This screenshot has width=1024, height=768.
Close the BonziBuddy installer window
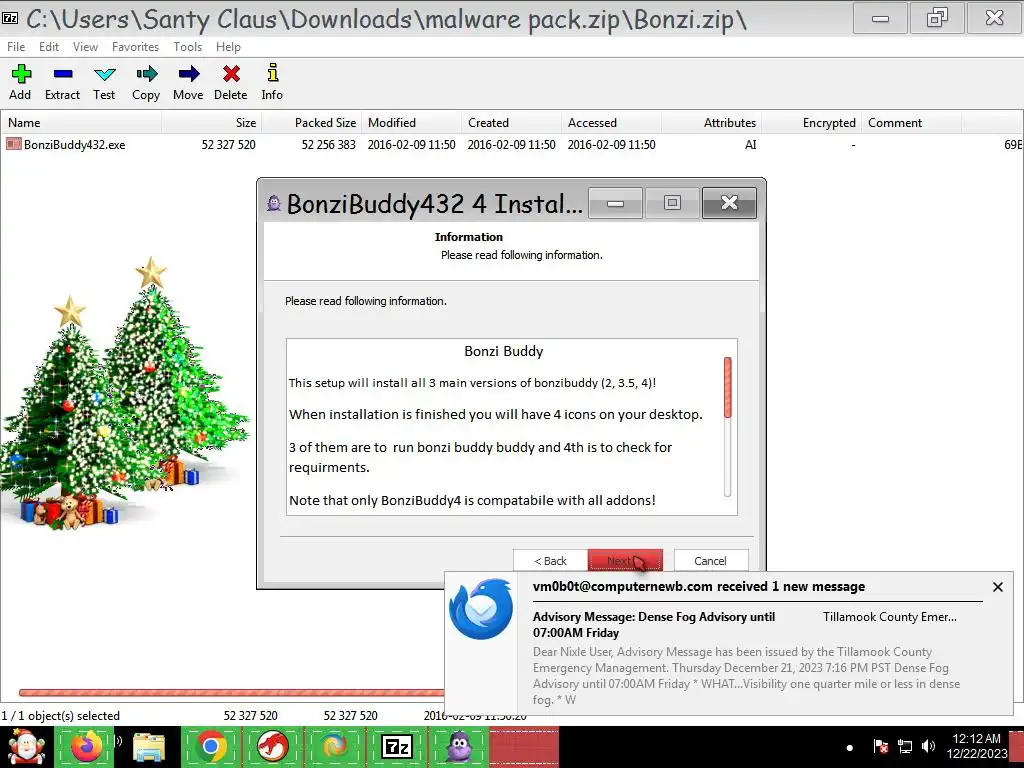[x=729, y=203]
